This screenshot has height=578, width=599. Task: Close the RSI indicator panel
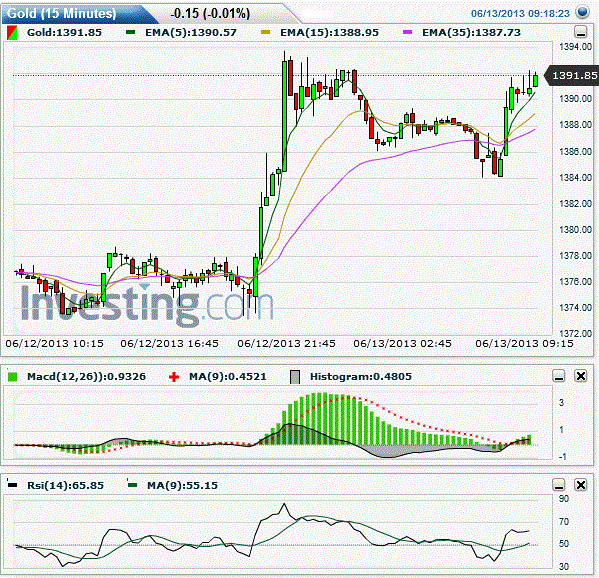tap(581, 485)
